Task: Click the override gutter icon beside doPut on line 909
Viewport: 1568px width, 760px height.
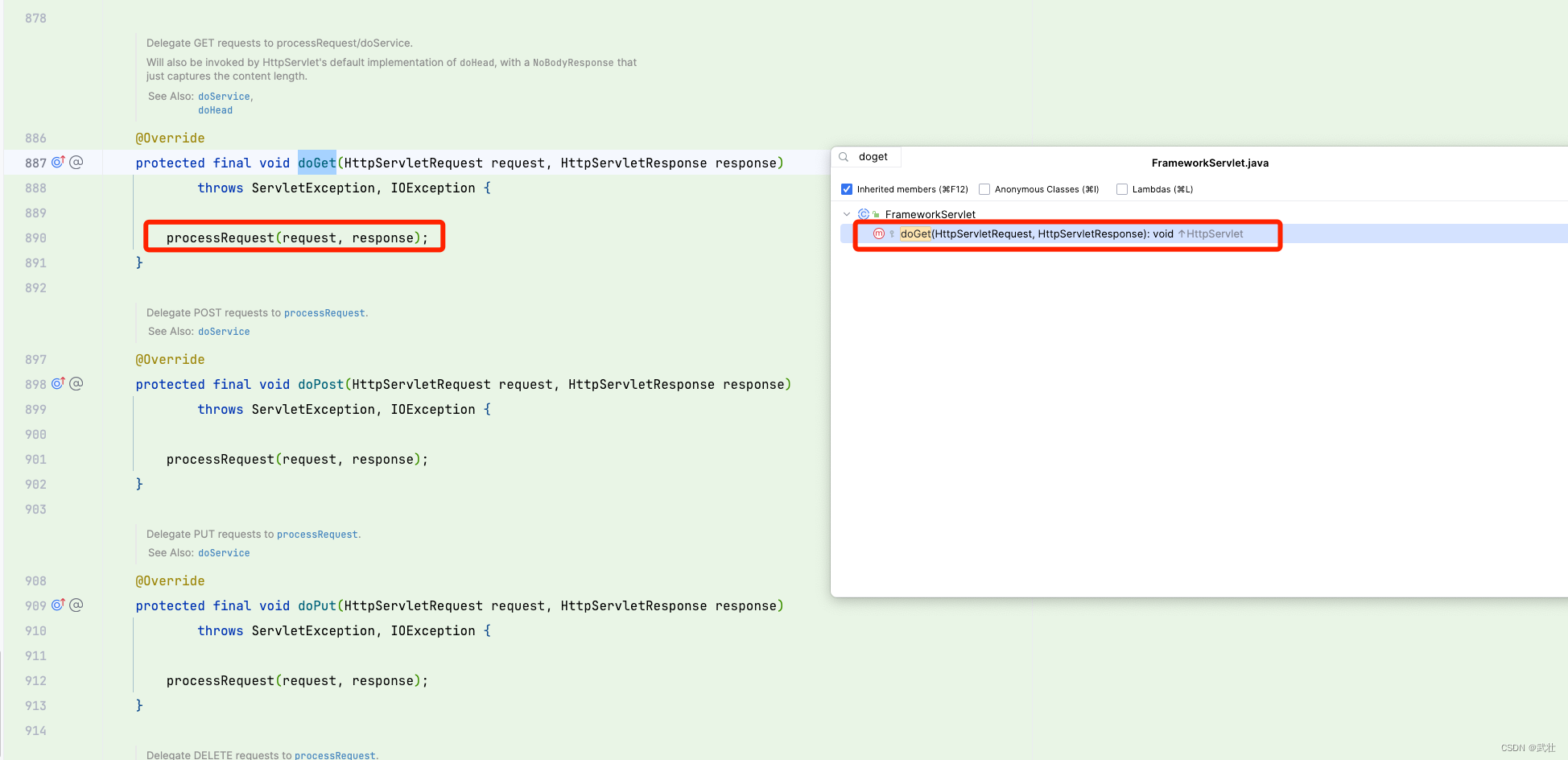Action: click(x=58, y=605)
